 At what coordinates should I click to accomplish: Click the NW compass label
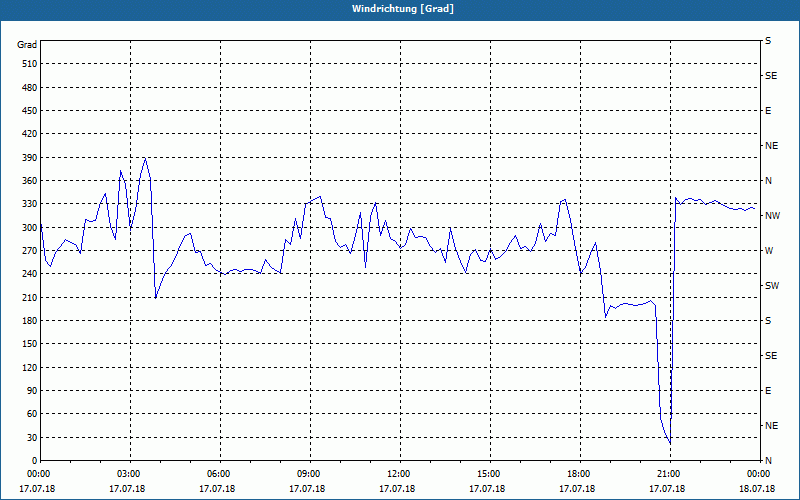[x=773, y=216]
